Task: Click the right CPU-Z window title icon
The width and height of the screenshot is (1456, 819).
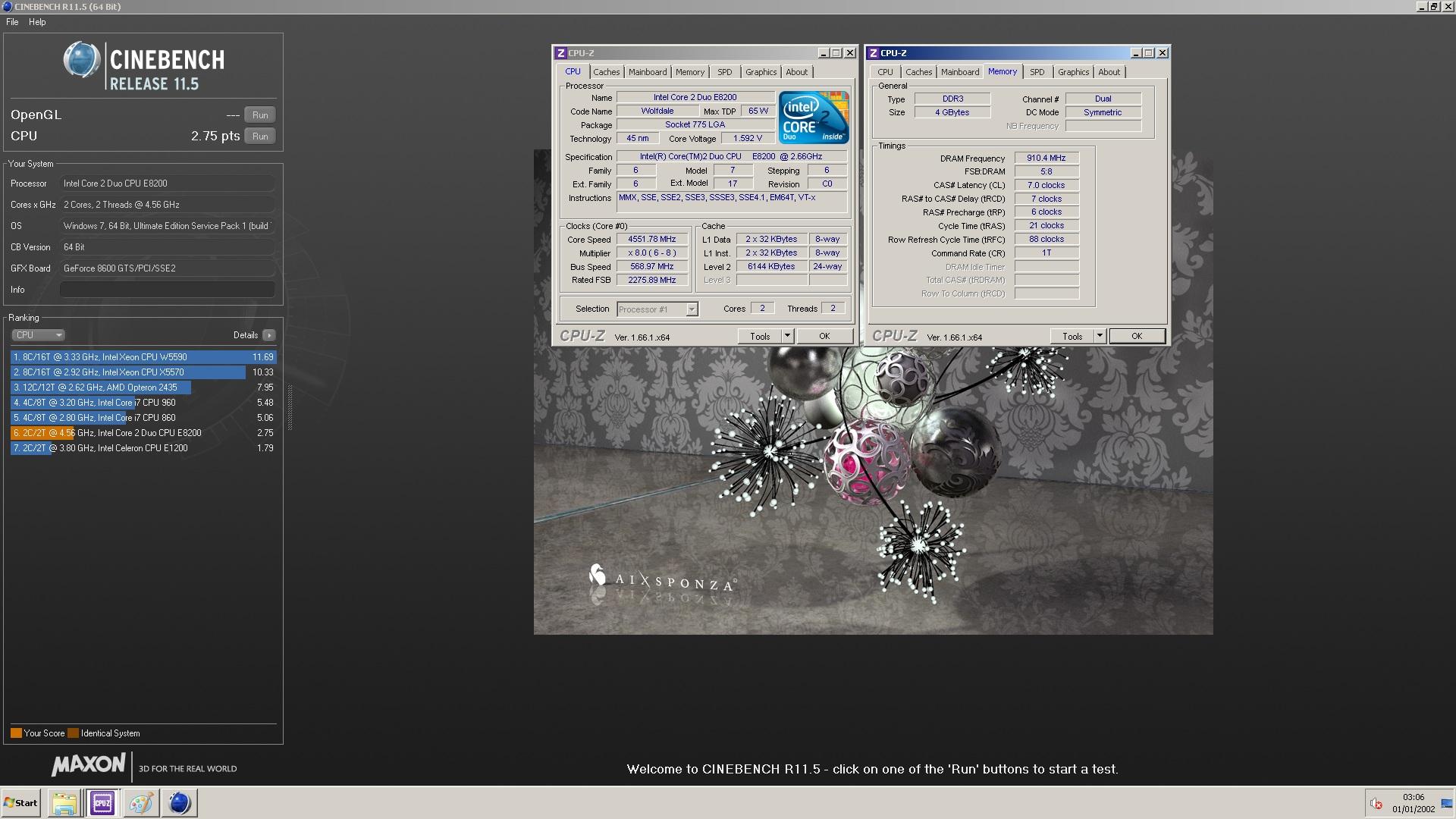Action: click(x=874, y=53)
